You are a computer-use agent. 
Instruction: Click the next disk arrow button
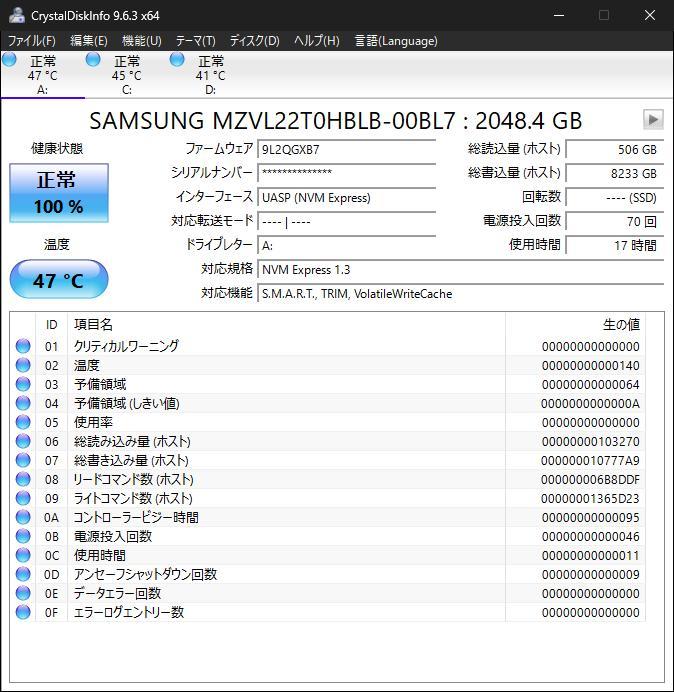tap(653, 120)
